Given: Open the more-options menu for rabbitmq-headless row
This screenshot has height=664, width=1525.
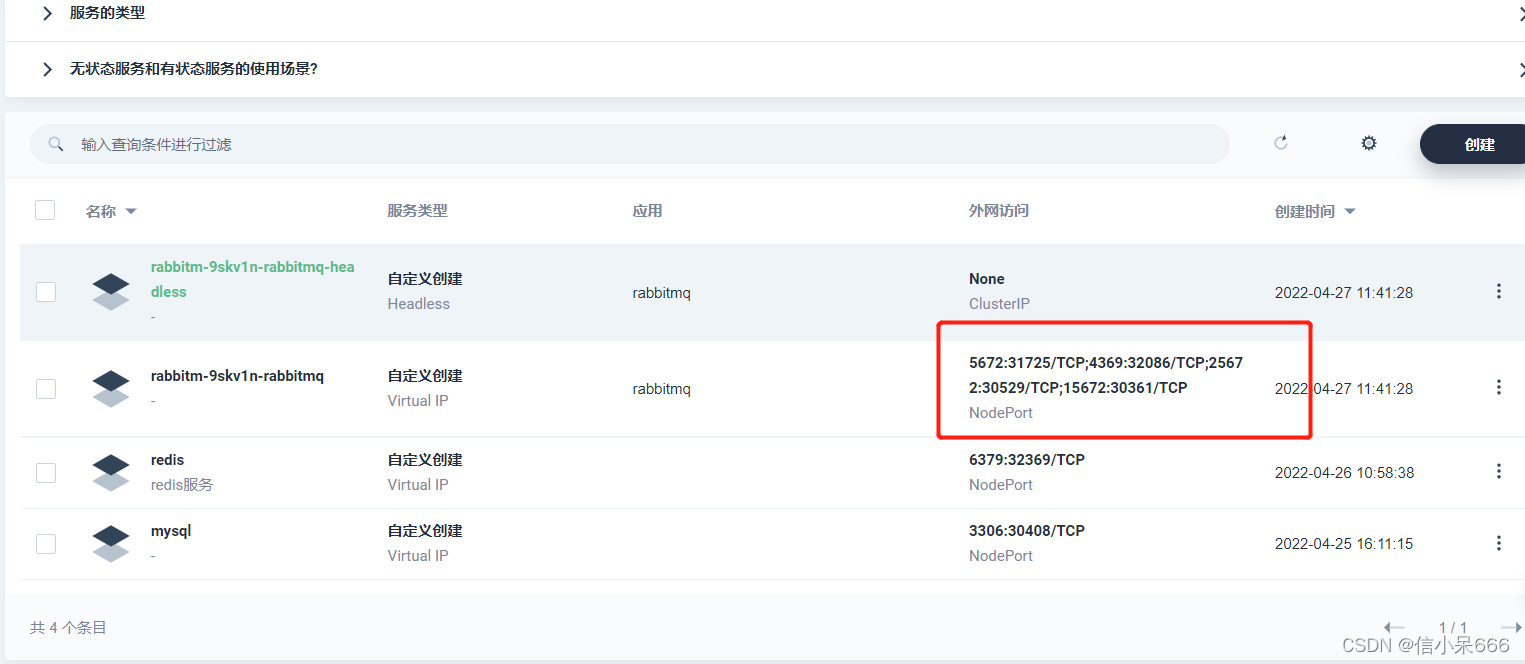Looking at the screenshot, I should click(1498, 291).
